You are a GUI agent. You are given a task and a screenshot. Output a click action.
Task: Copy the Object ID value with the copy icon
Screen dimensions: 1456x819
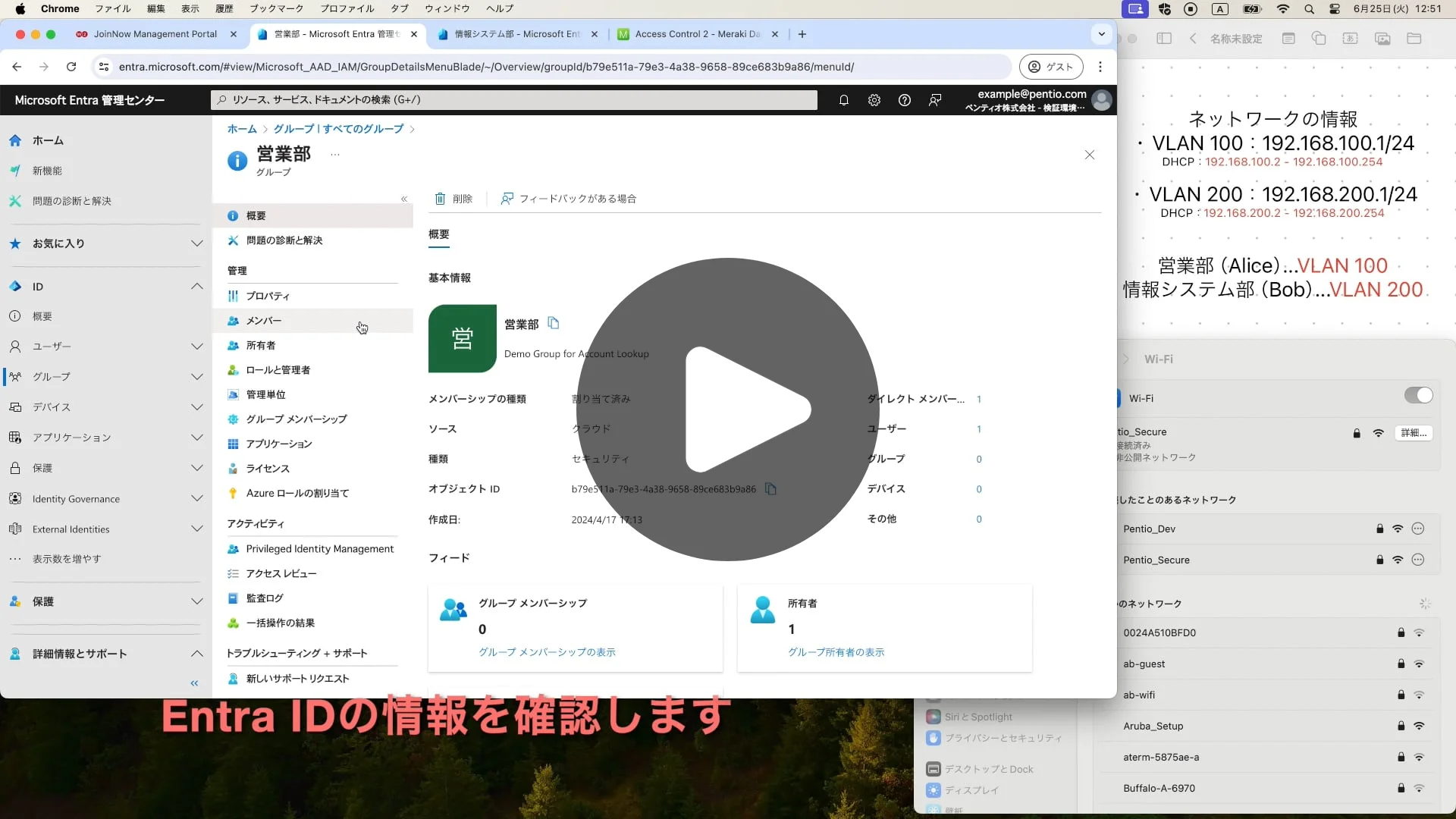coord(770,489)
